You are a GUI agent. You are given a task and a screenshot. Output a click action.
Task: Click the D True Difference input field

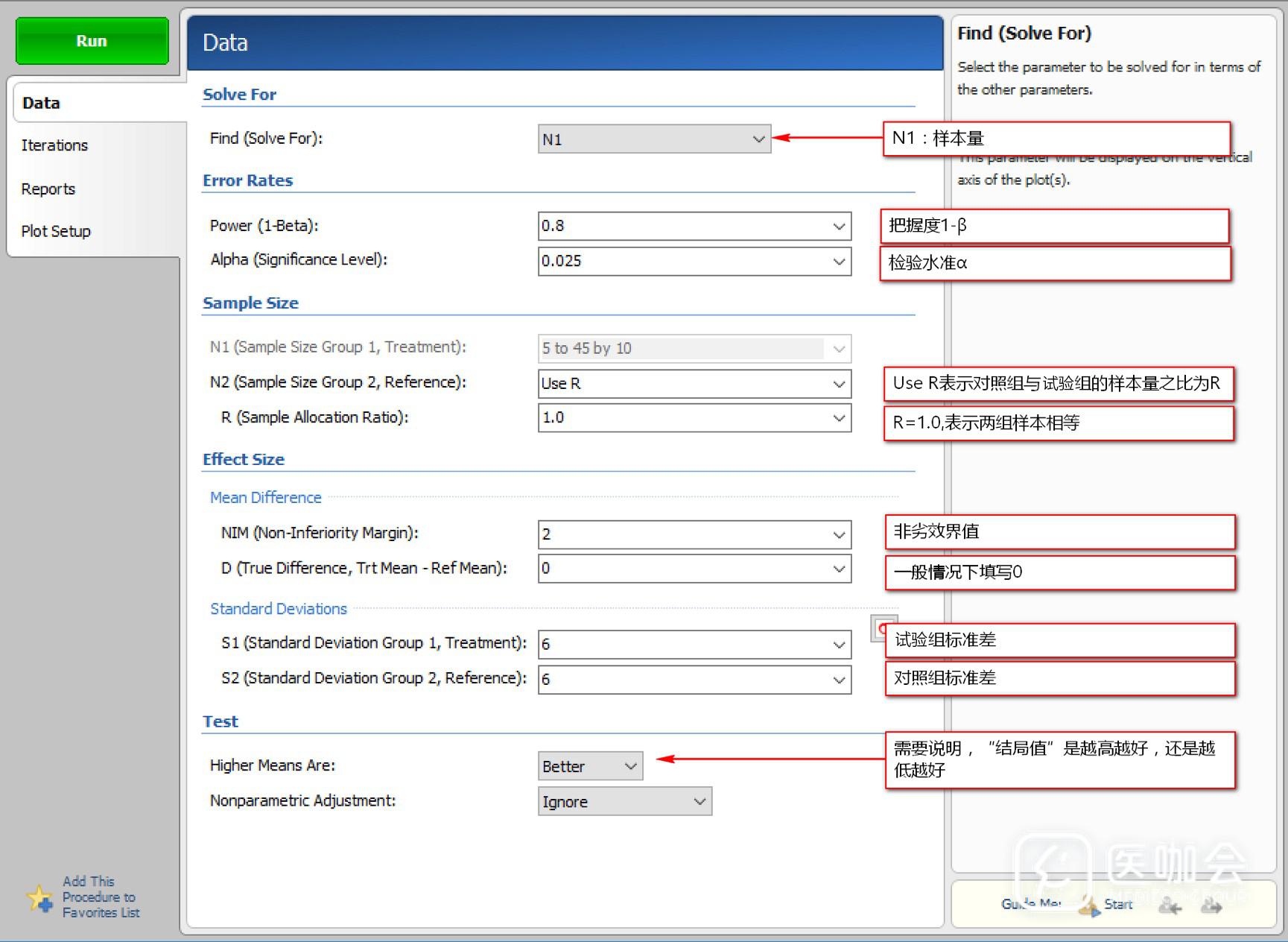(x=682, y=569)
